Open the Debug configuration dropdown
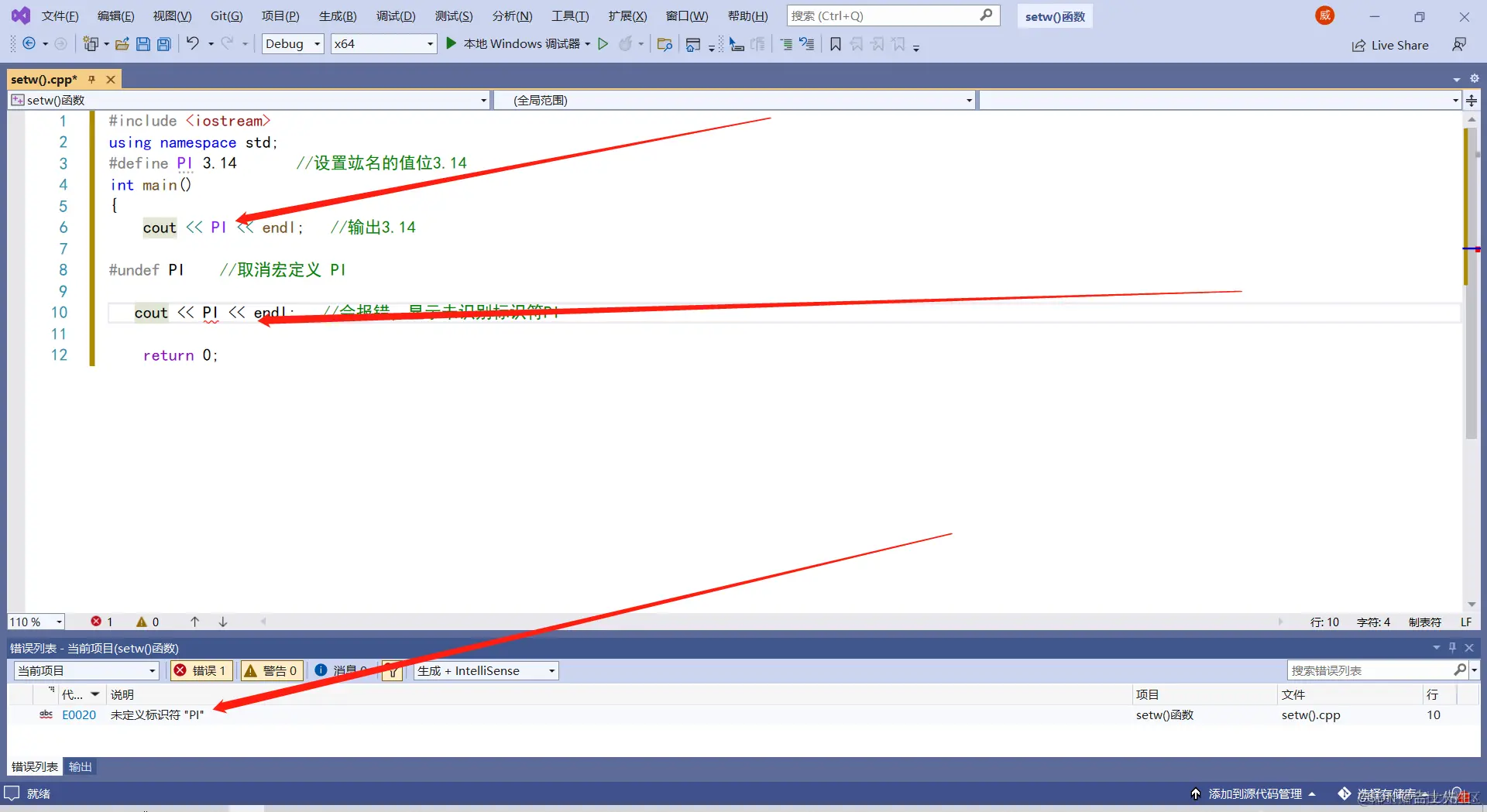 293,44
